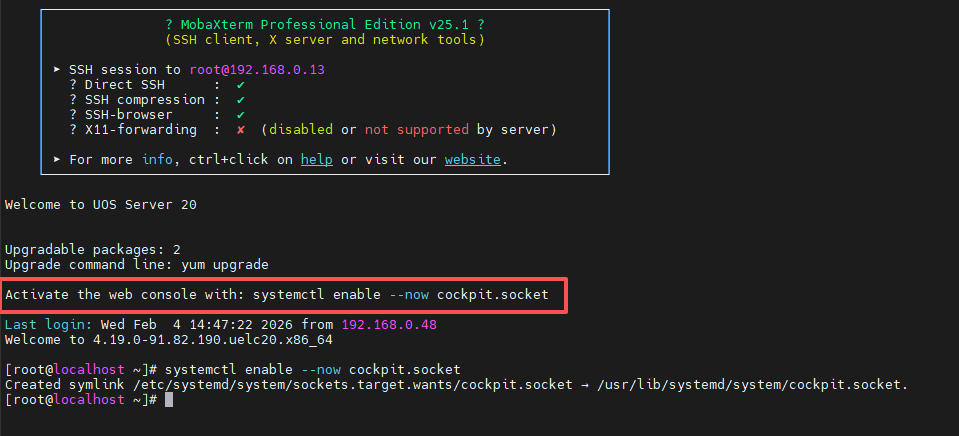
Task: Click the blue info word
Action: (x=157, y=160)
